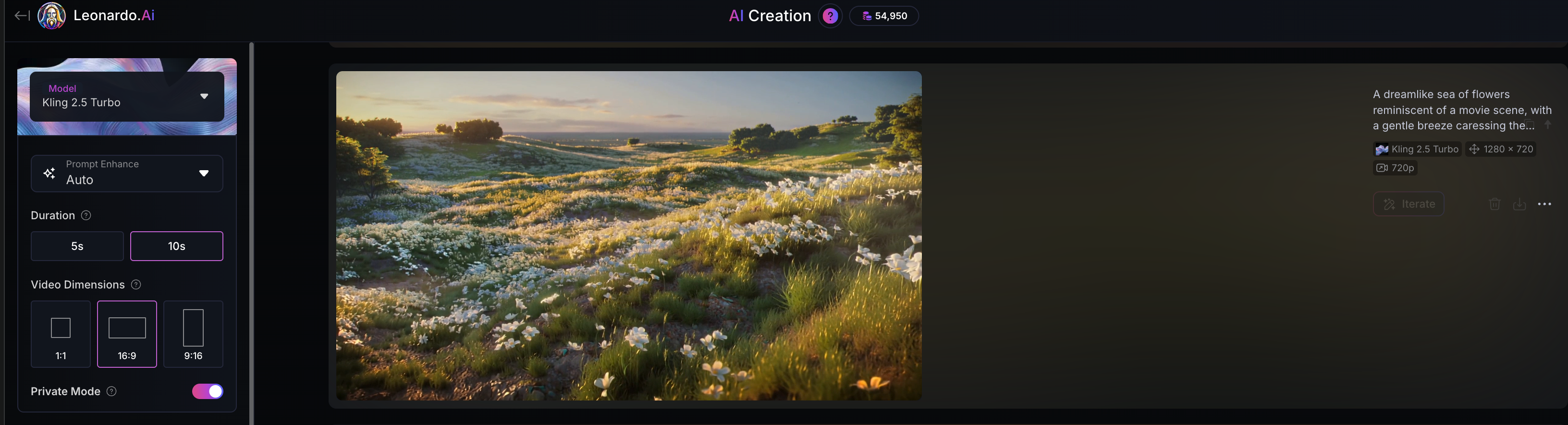Viewport: 1568px width, 425px height.
Task: Show Duration help tooltip icon
Action: tap(86, 215)
